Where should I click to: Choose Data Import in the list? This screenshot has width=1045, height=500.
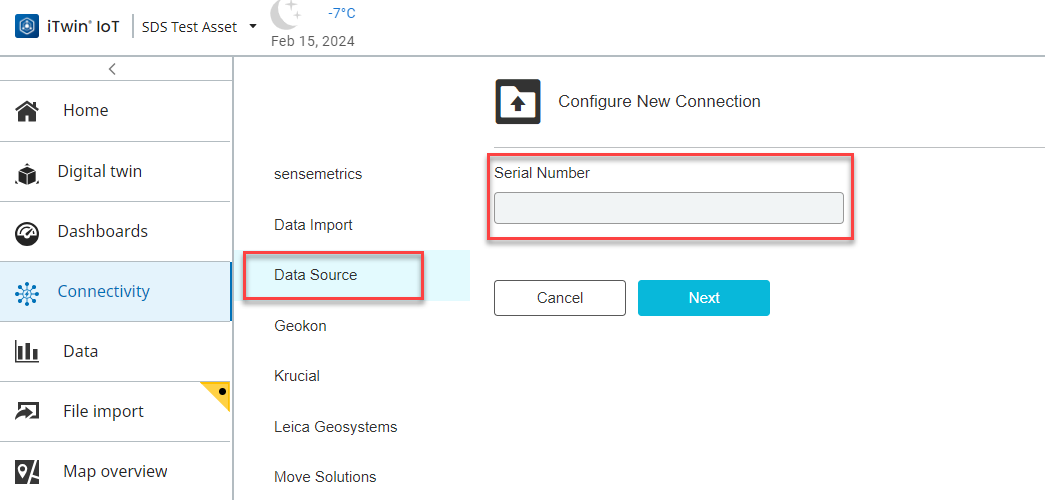pos(313,225)
